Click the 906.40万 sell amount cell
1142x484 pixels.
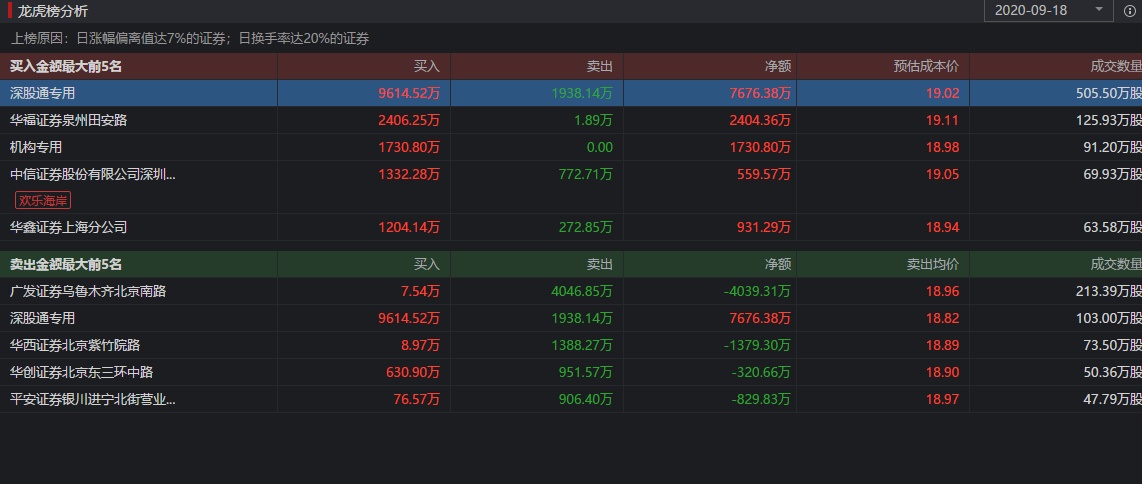[x=586, y=399]
